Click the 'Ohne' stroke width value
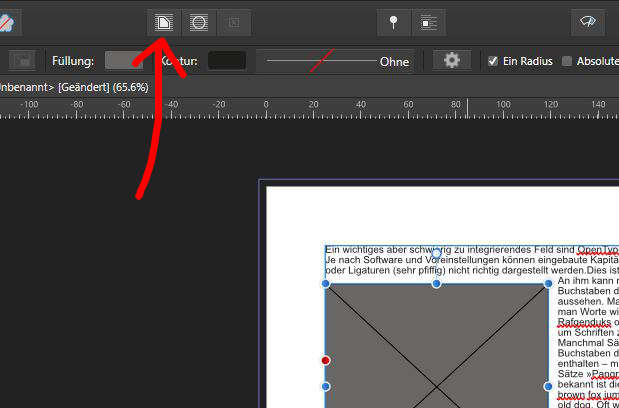Image resolution: width=619 pixels, height=408 pixels. [394, 62]
